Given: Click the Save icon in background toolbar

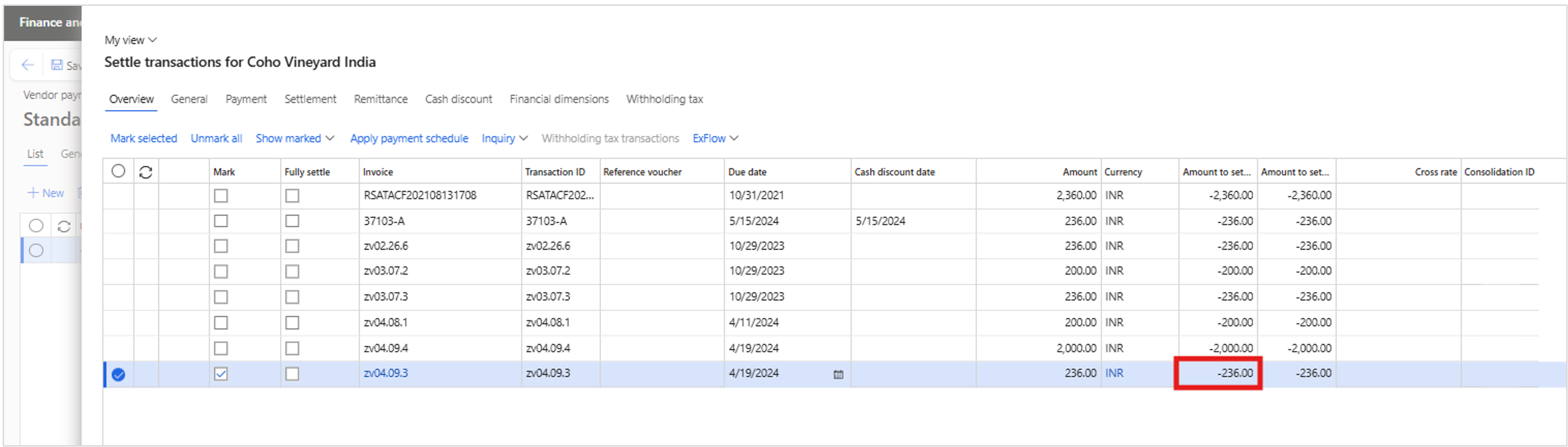Looking at the screenshot, I should coord(57,65).
